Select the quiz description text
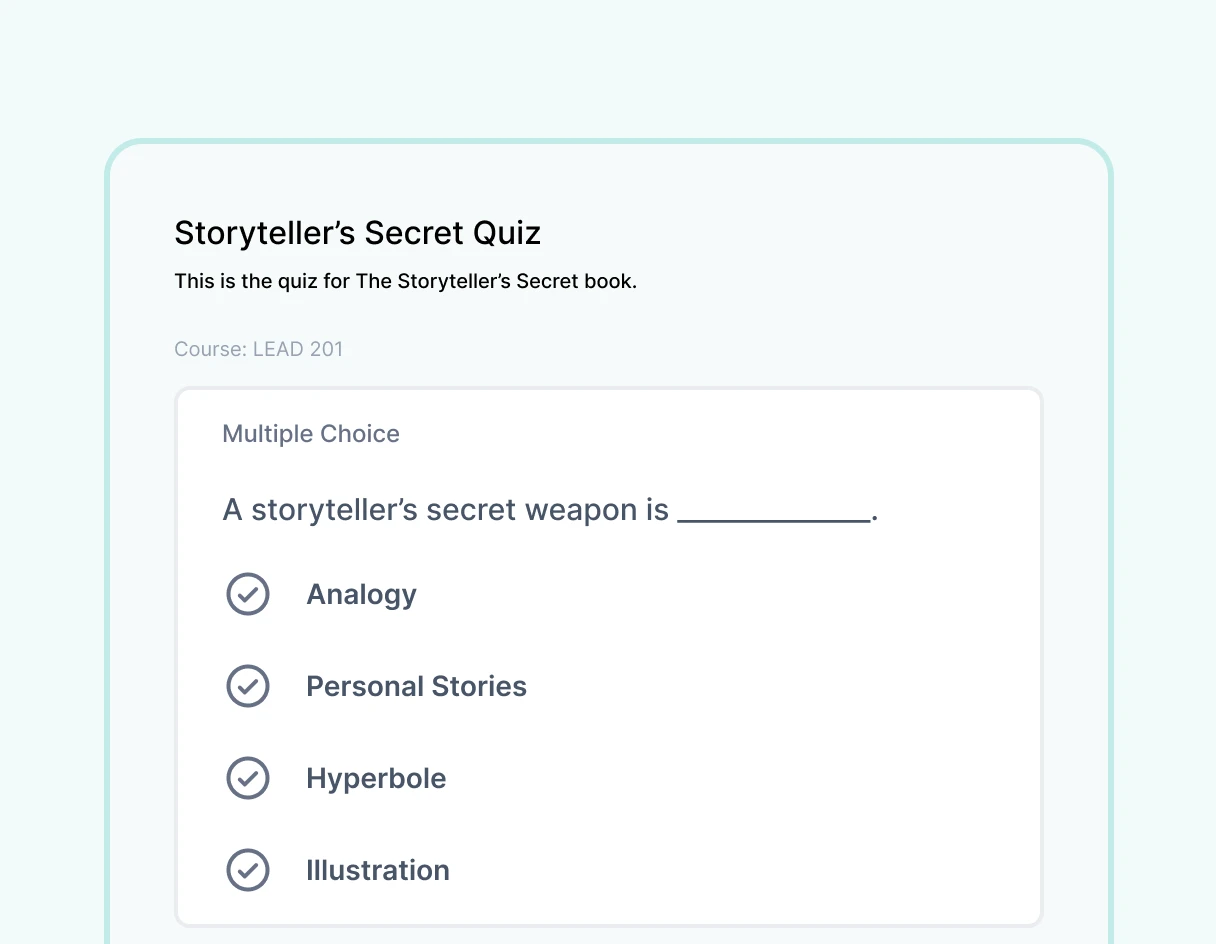This screenshot has height=944, width=1216. tap(405, 281)
